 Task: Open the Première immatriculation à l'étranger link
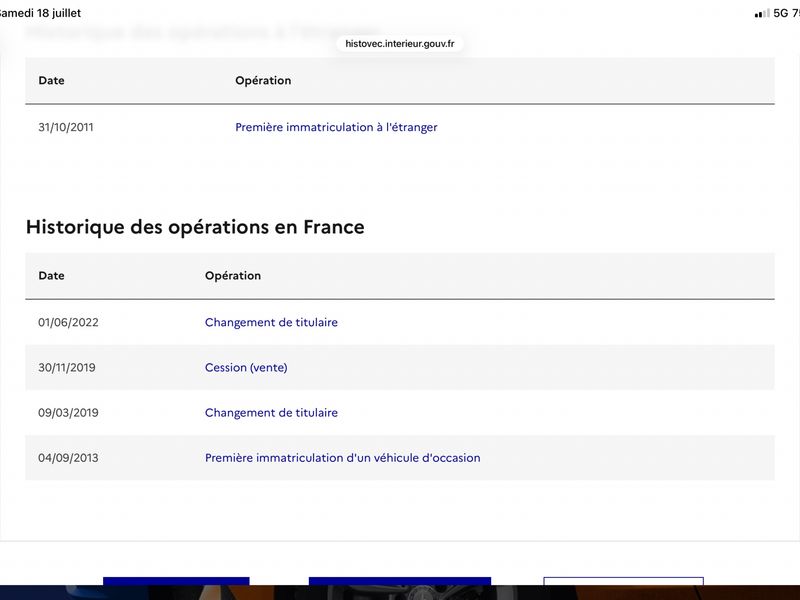click(336, 127)
